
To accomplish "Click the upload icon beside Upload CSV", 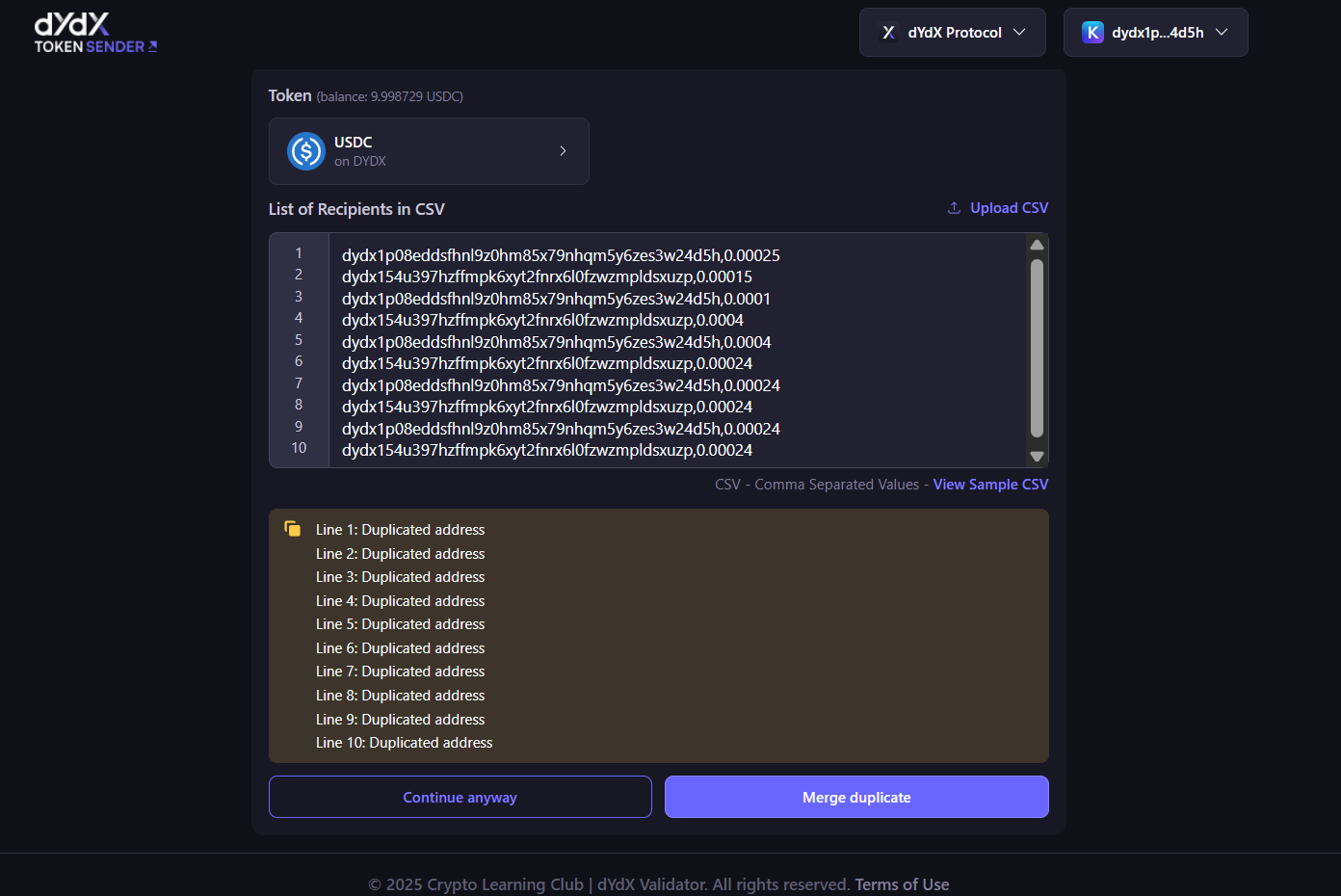I will [x=954, y=208].
